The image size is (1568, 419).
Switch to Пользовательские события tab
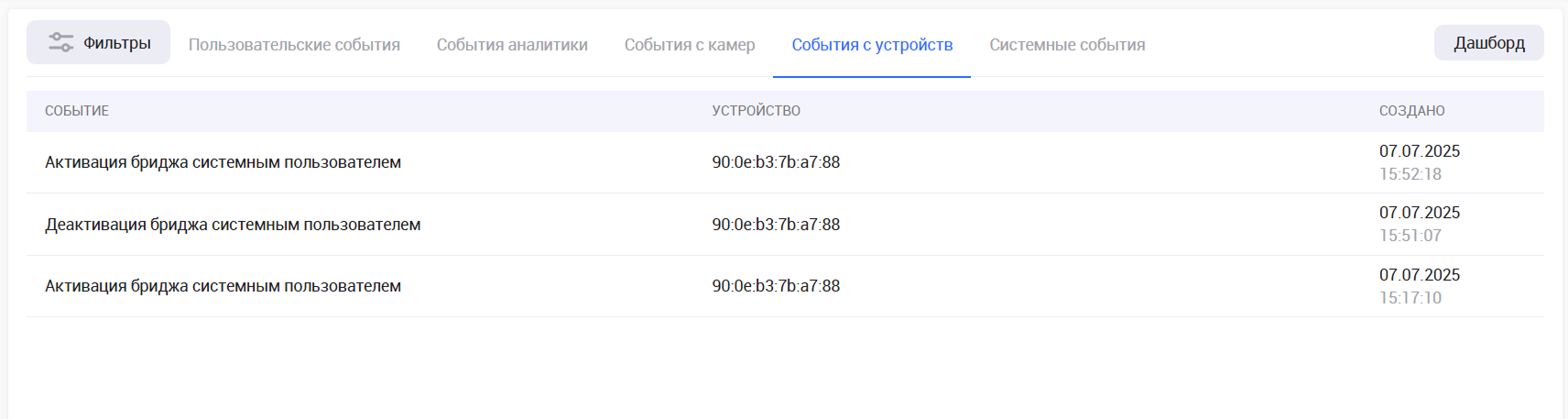(x=294, y=45)
